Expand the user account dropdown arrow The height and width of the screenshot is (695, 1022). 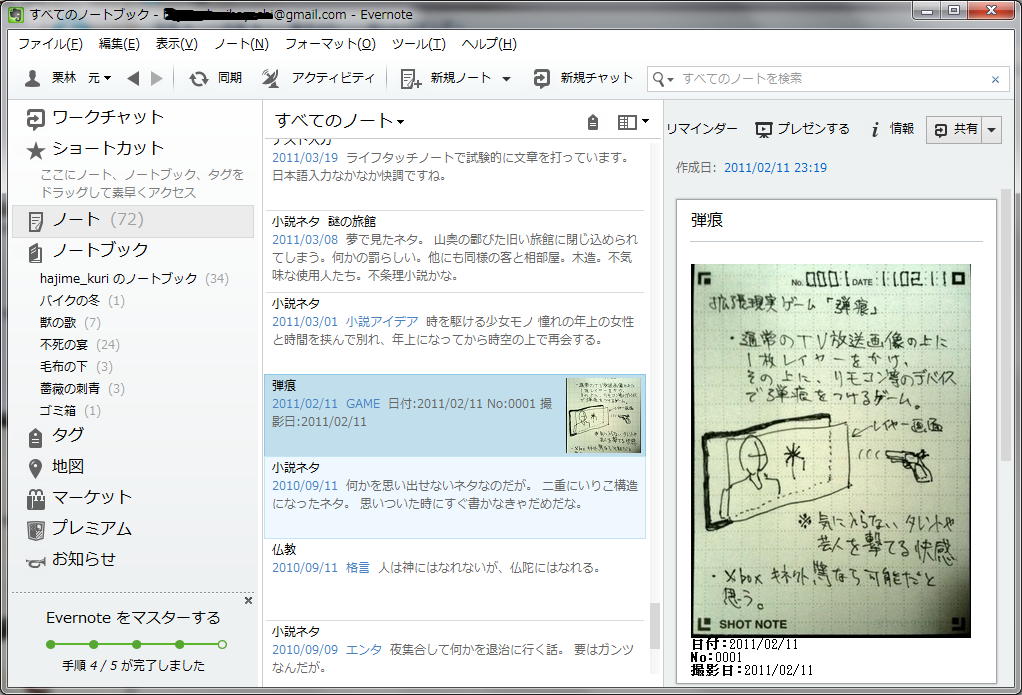[x=108, y=78]
